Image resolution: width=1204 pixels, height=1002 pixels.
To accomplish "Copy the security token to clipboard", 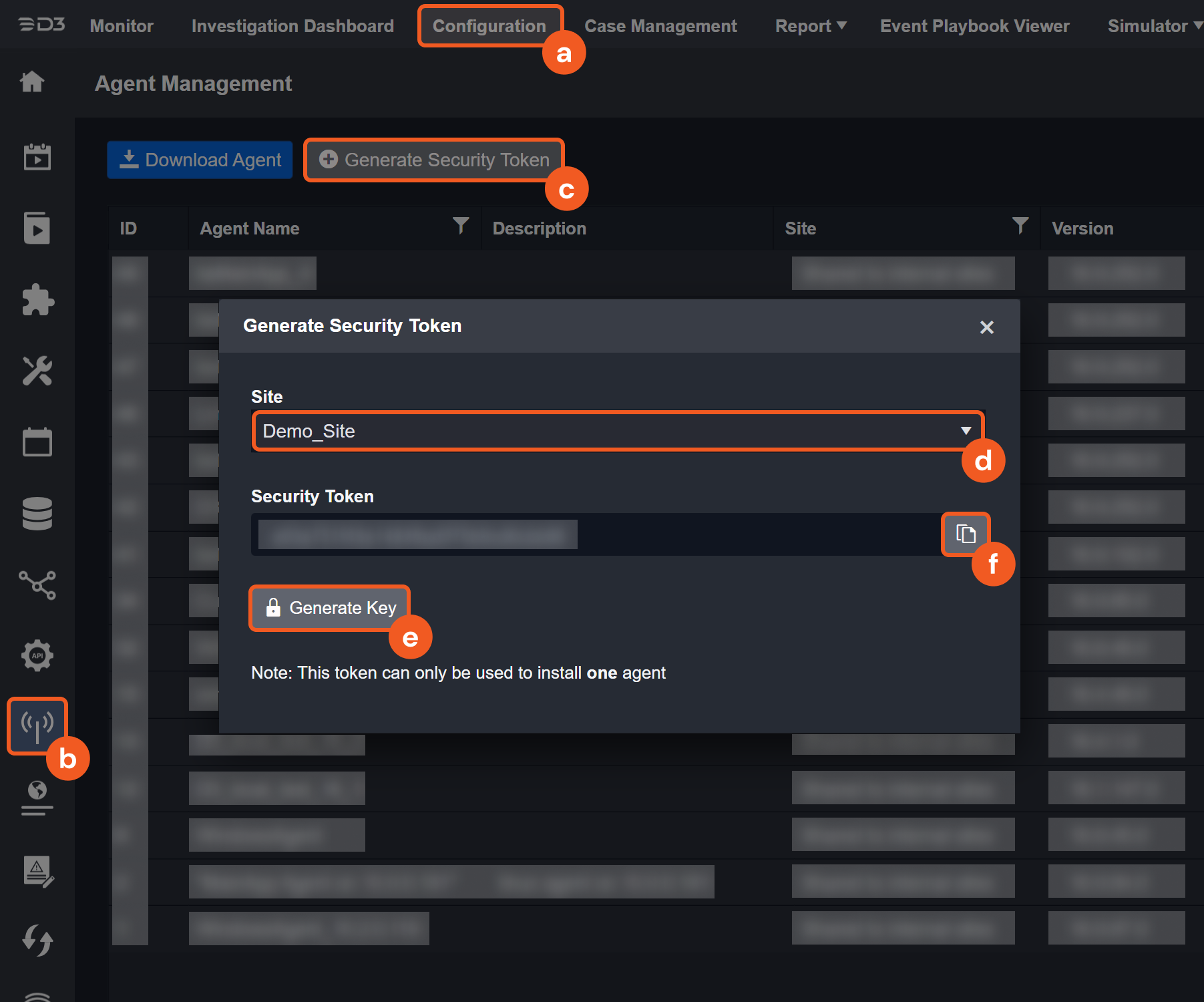I will tap(966, 534).
